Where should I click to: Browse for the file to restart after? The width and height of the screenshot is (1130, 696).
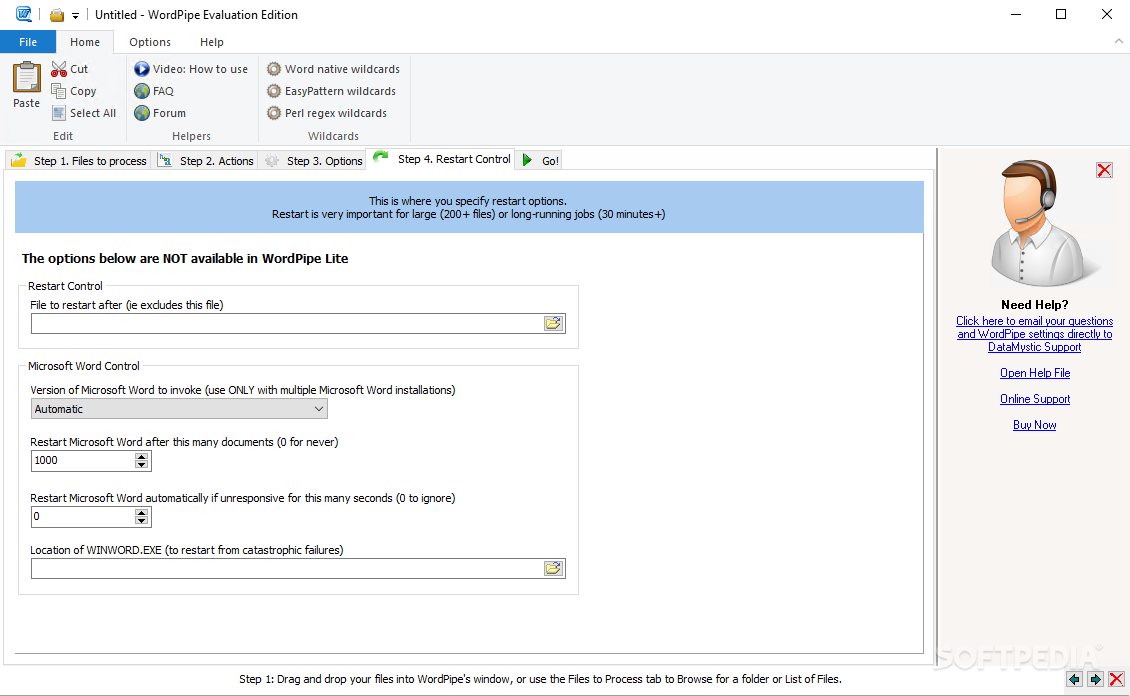click(x=553, y=324)
